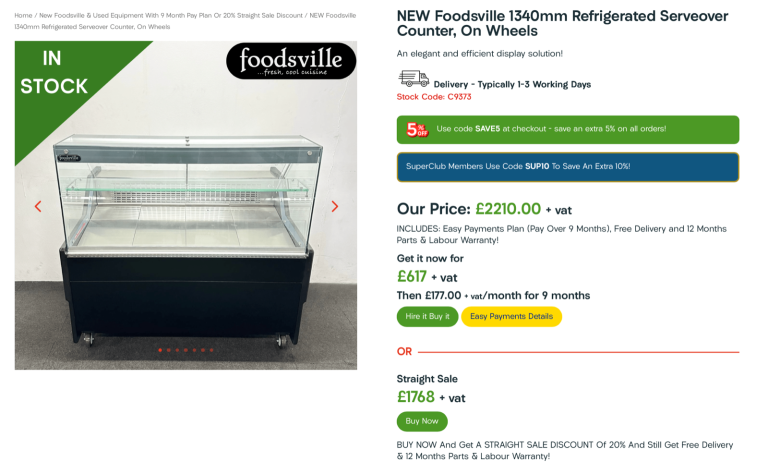Screen dimensions: 768x474
Task: Click the next image arrow
Action: (x=335, y=207)
